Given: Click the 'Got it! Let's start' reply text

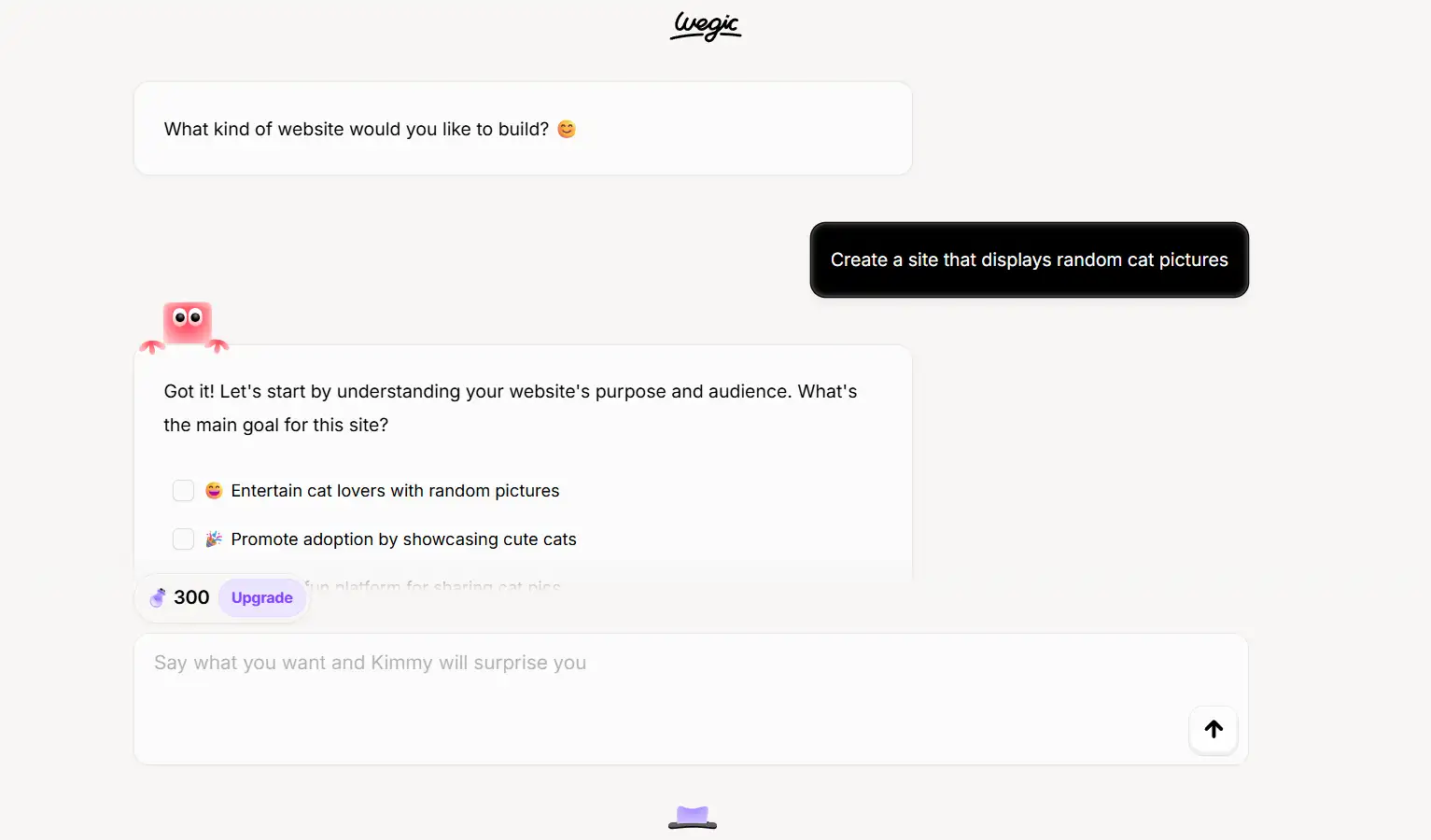Looking at the screenshot, I should (x=511, y=408).
